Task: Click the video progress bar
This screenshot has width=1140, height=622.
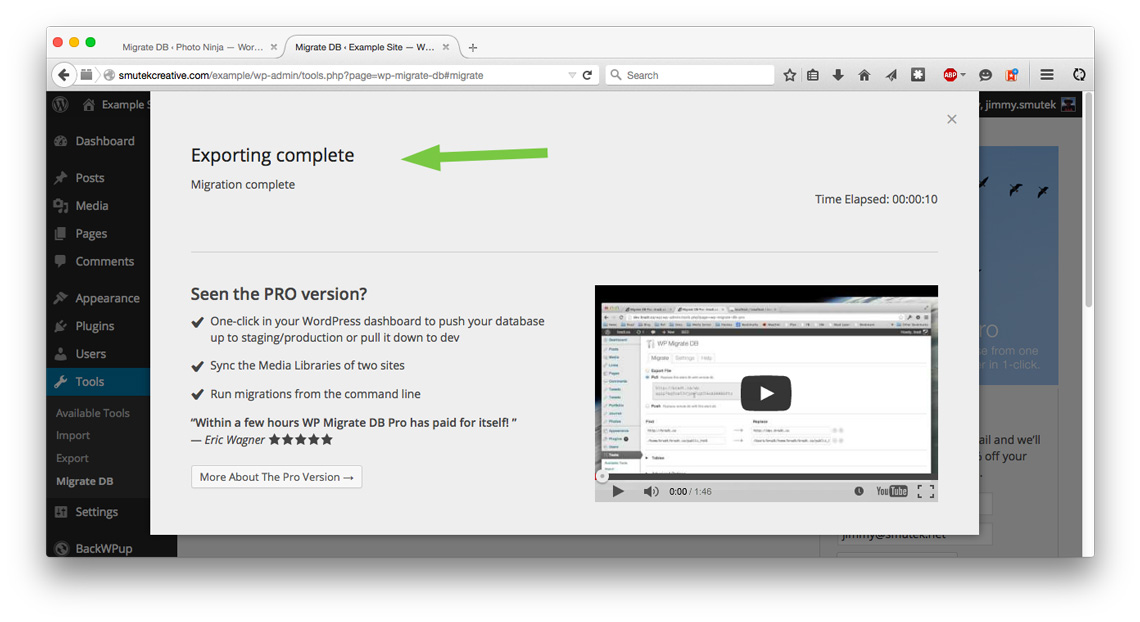Action: coord(766,477)
